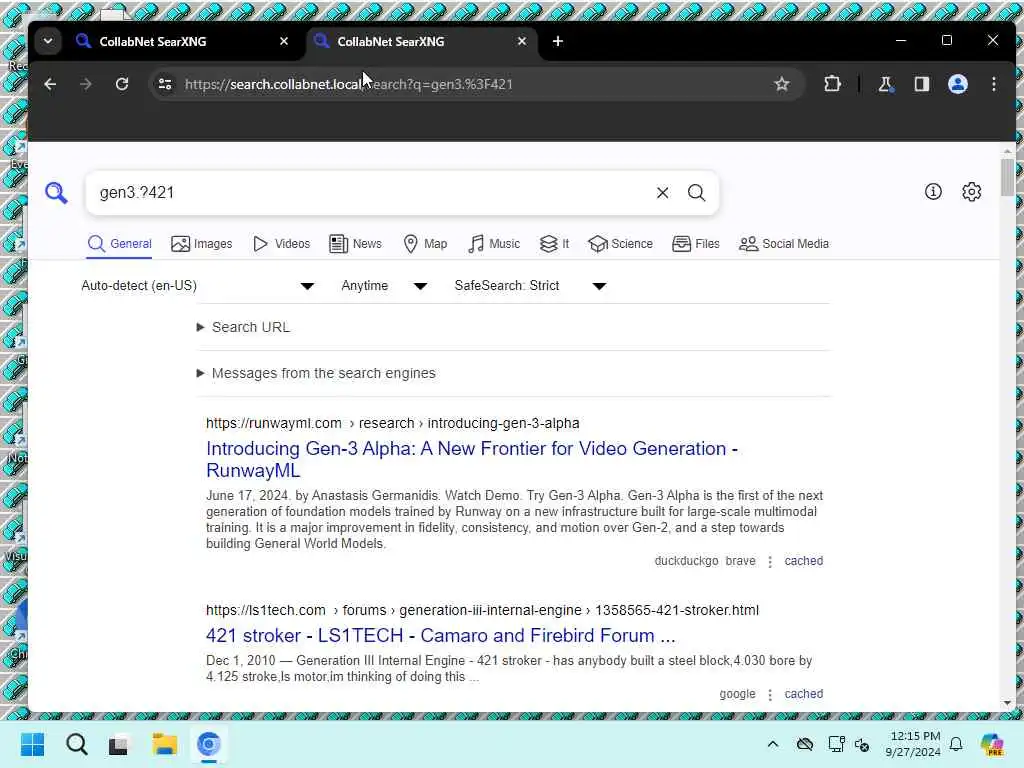Open three-dot menu on LS1TECH result

pyautogui.click(x=770, y=694)
